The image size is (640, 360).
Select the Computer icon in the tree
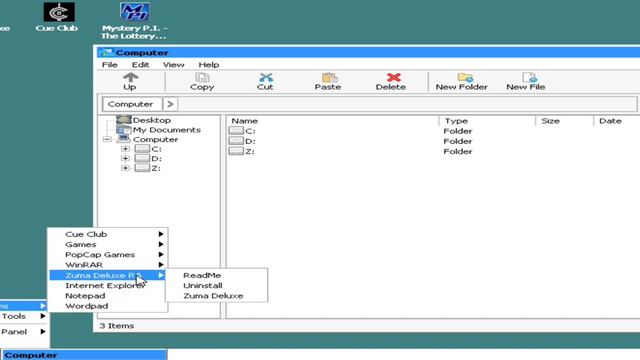(124, 139)
